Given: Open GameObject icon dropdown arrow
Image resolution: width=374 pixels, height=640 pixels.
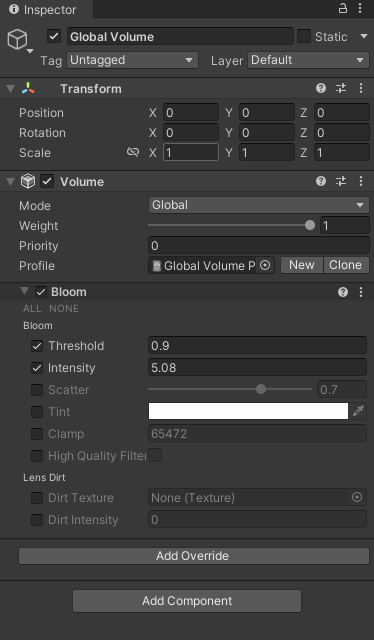Looking at the screenshot, I should (x=30, y=51).
